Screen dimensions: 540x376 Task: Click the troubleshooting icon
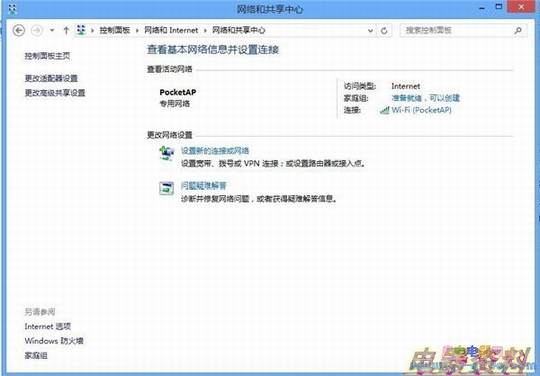point(166,188)
